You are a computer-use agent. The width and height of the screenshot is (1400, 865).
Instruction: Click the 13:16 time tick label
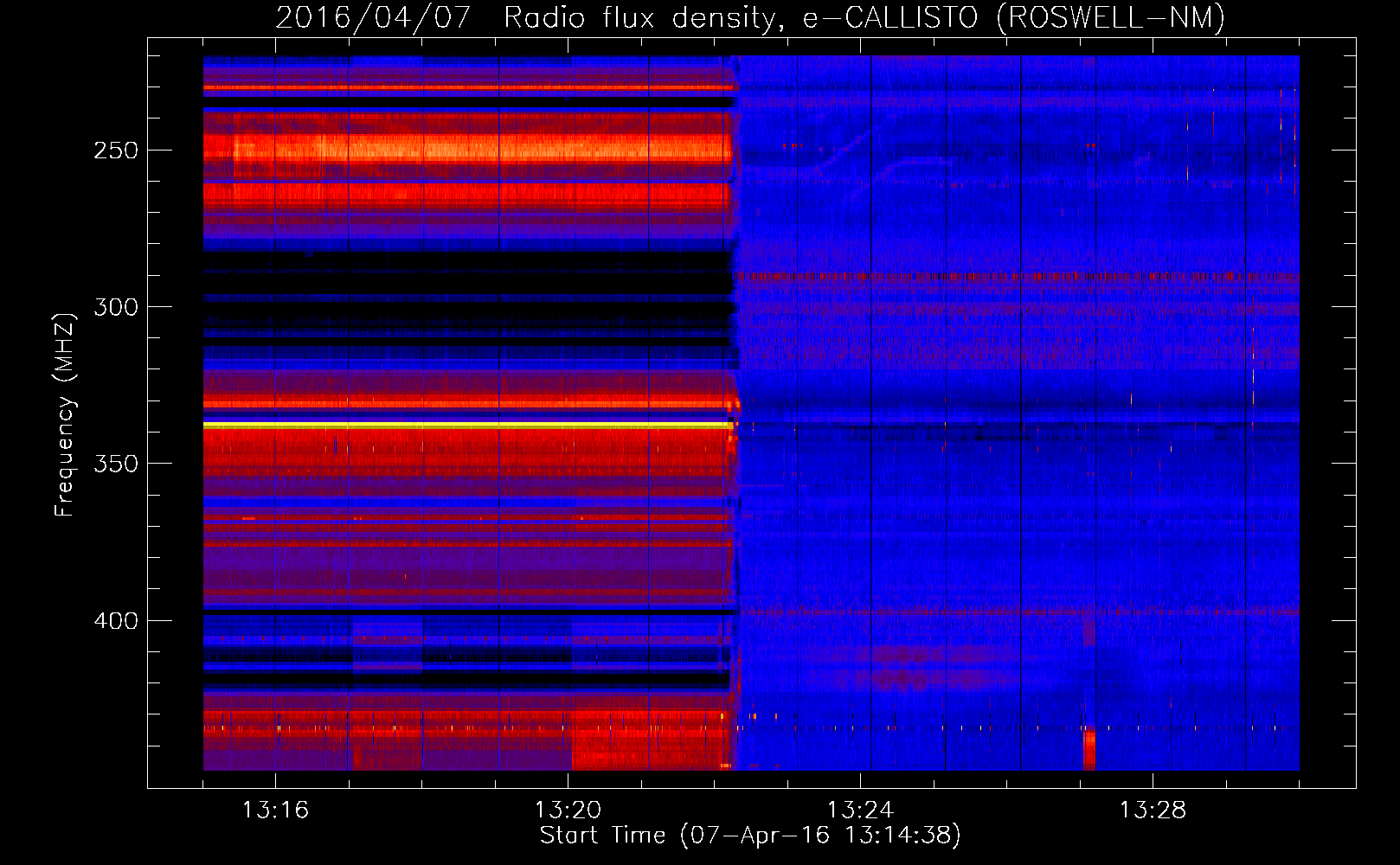(x=275, y=811)
